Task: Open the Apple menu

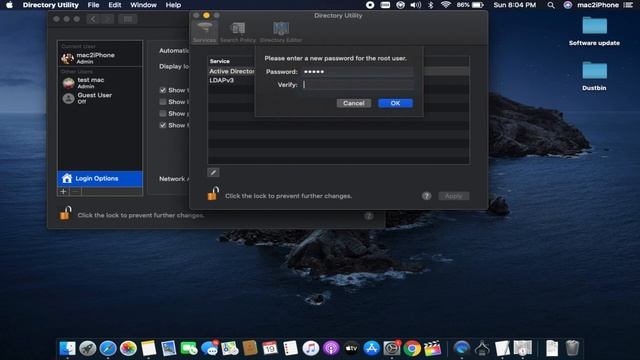Action: [9, 5]
